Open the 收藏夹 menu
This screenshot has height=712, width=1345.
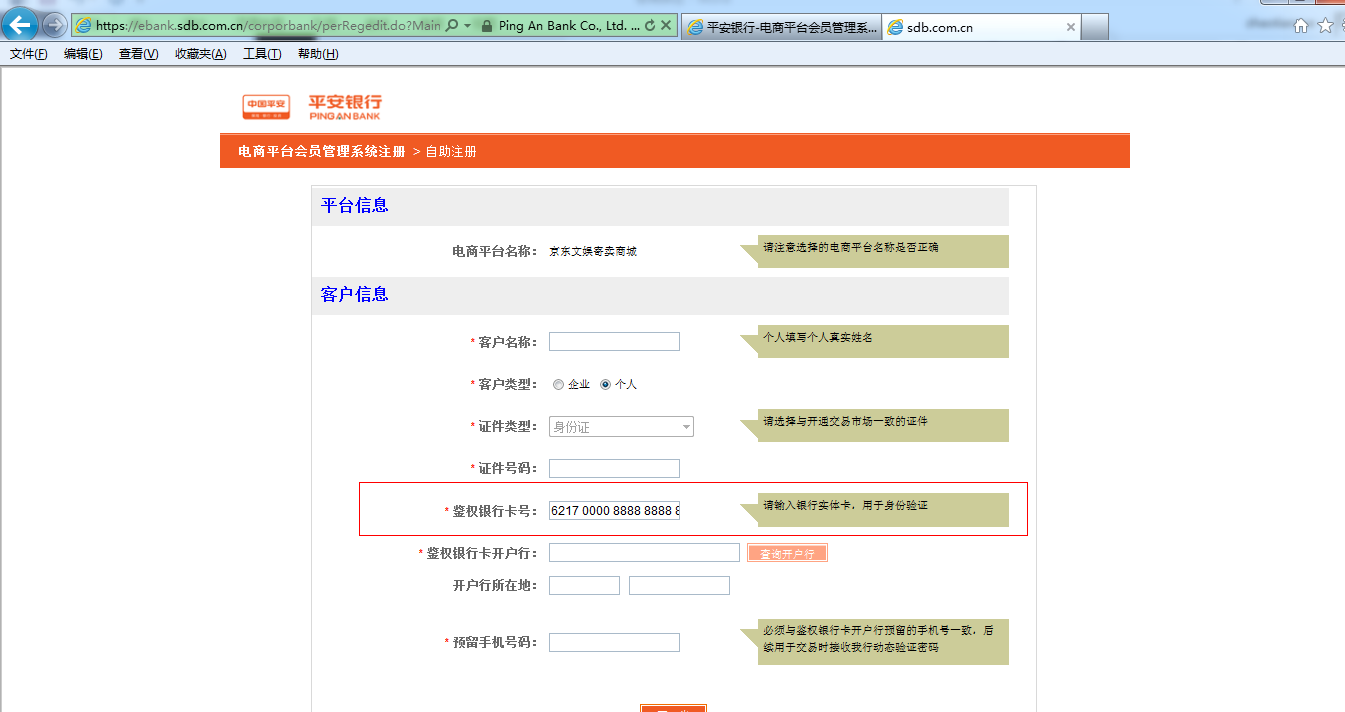(200, 54)
